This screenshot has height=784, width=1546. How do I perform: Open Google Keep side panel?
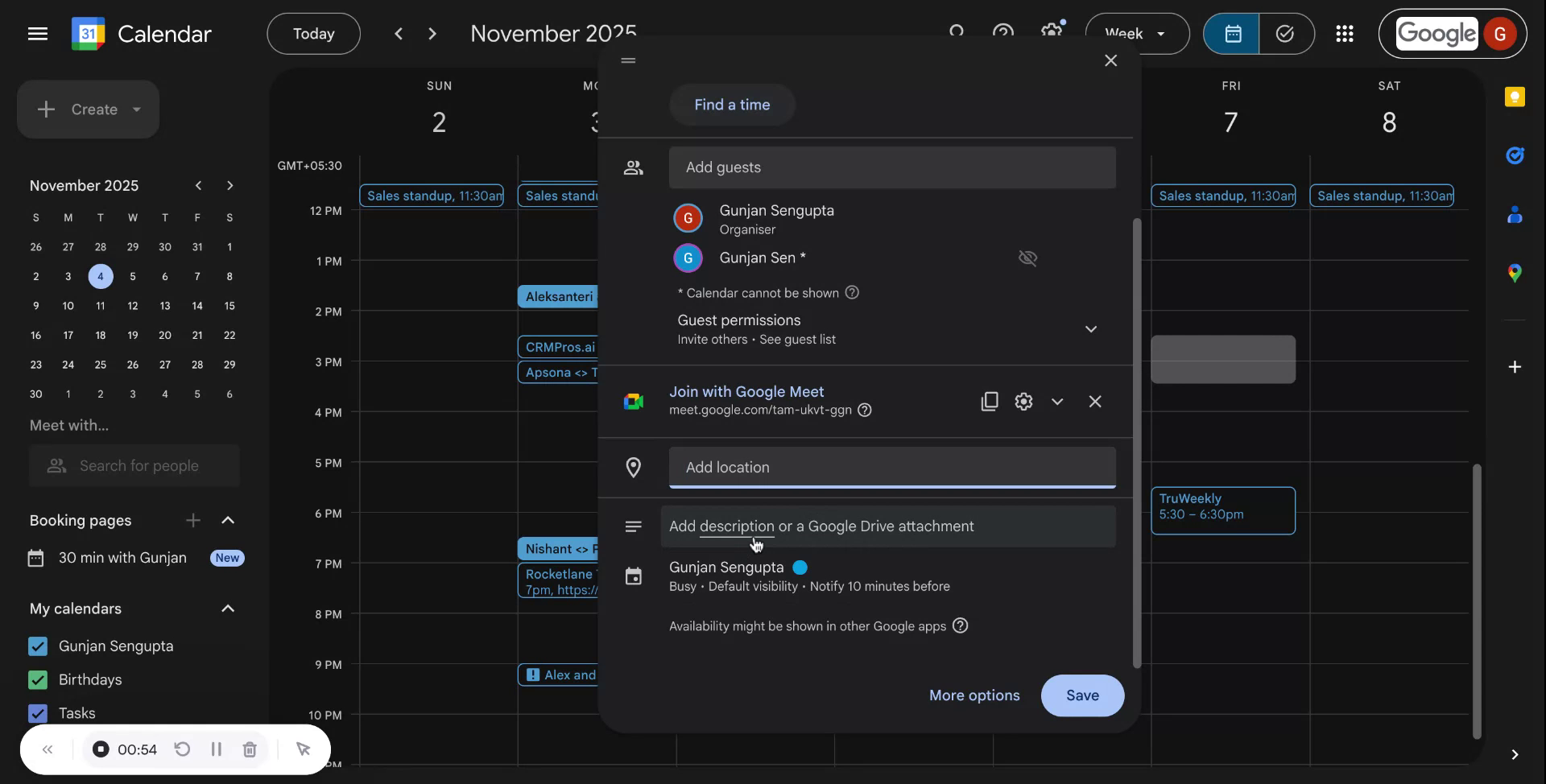[x=1515, y=97]
